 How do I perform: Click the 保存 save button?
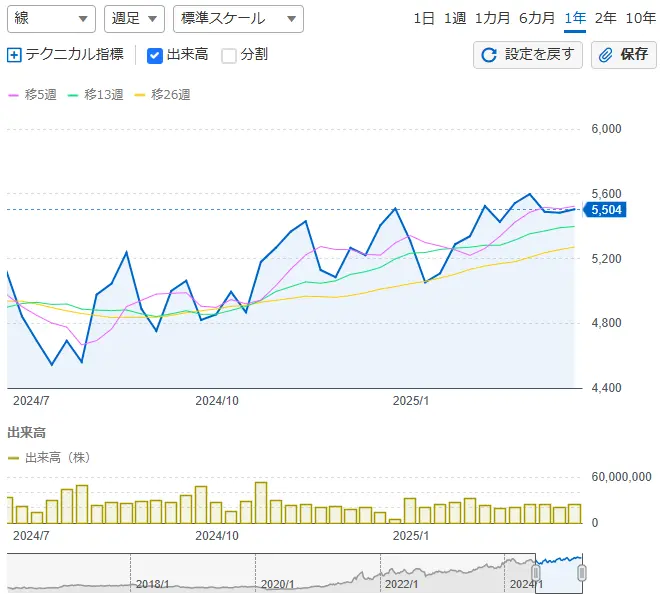click(624, 55)
